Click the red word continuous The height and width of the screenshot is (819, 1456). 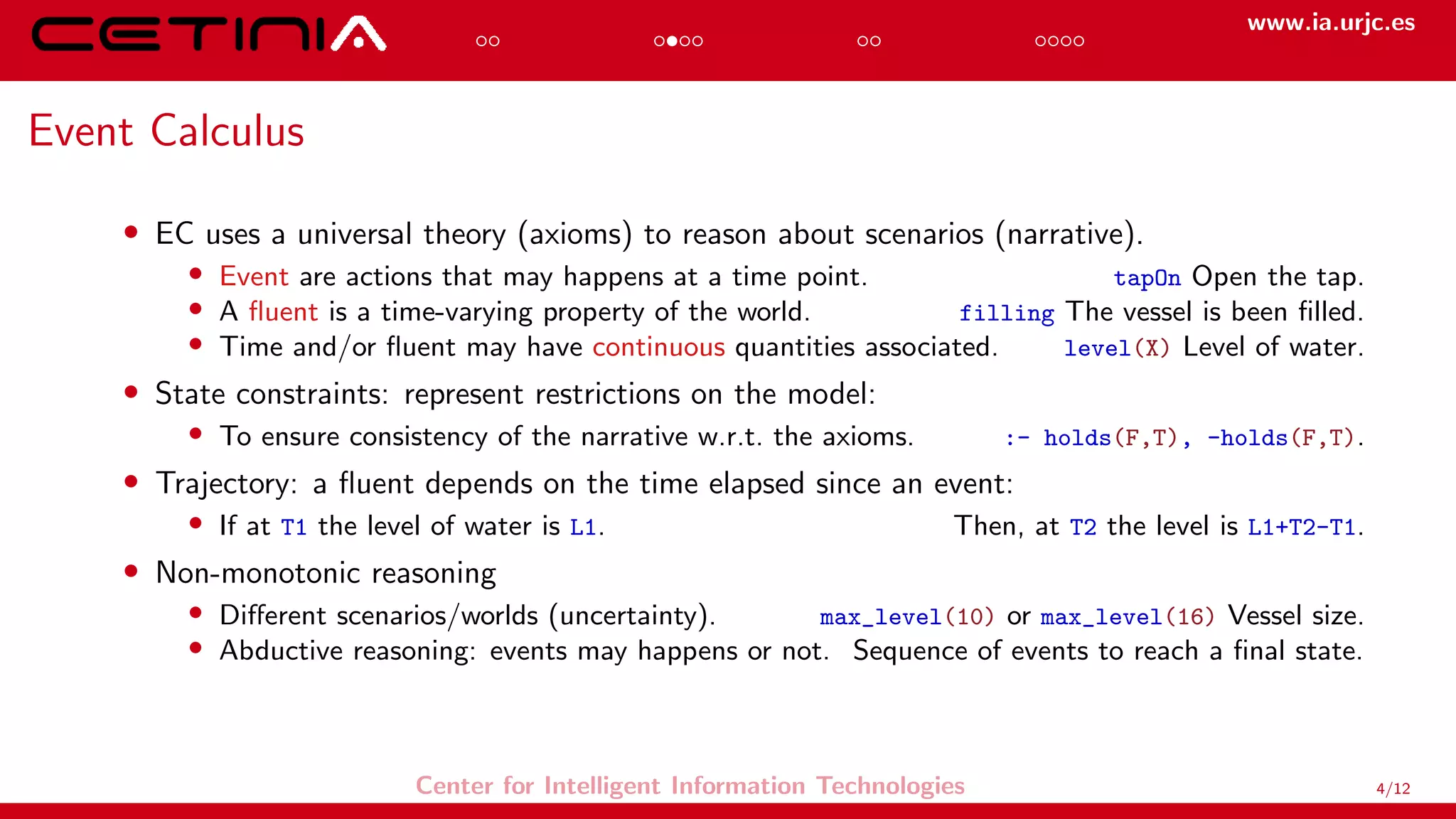point(658,347)
